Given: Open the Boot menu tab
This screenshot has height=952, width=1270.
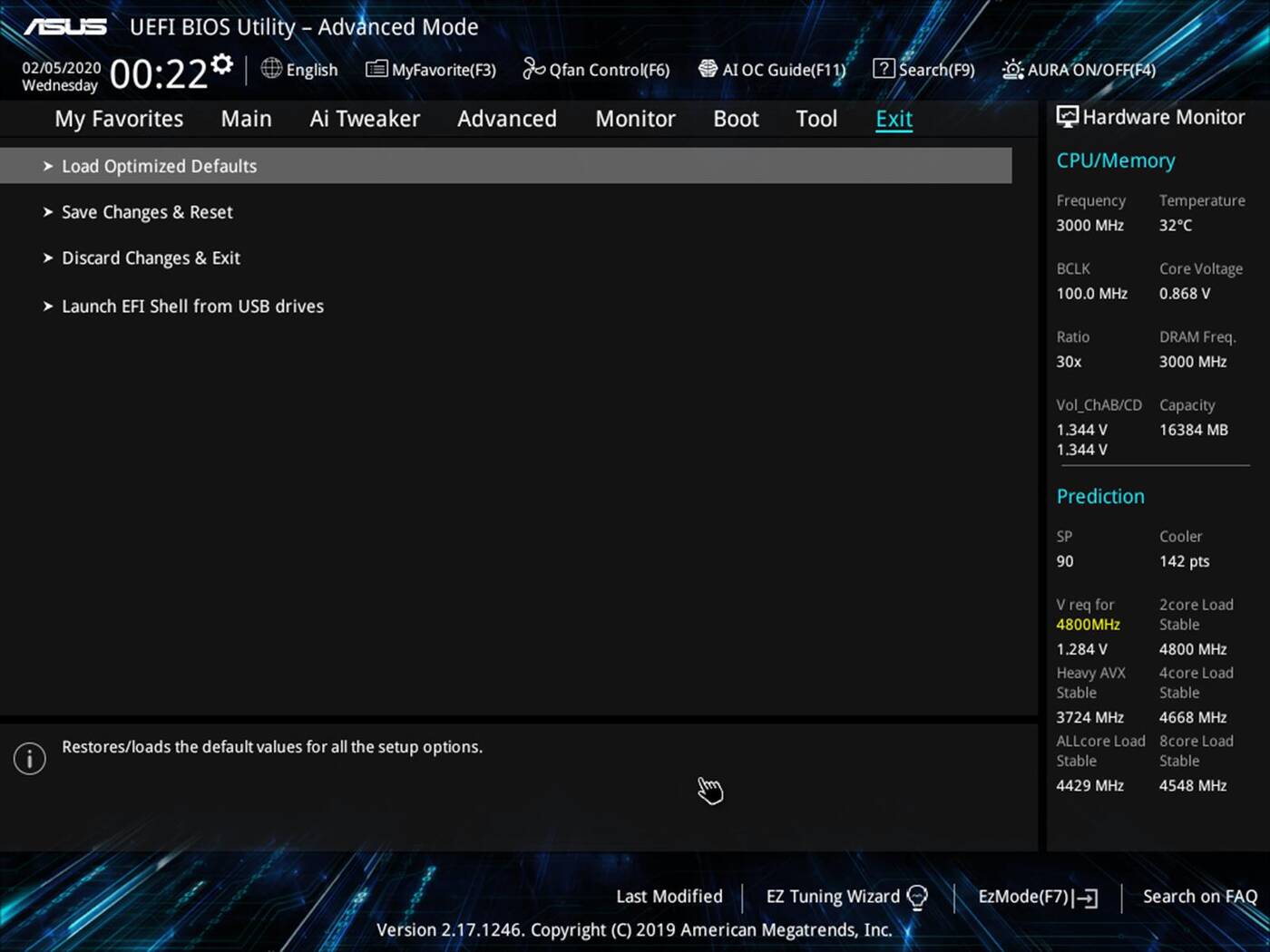Looking at the screenshot, I should click(x=735, y=118).
